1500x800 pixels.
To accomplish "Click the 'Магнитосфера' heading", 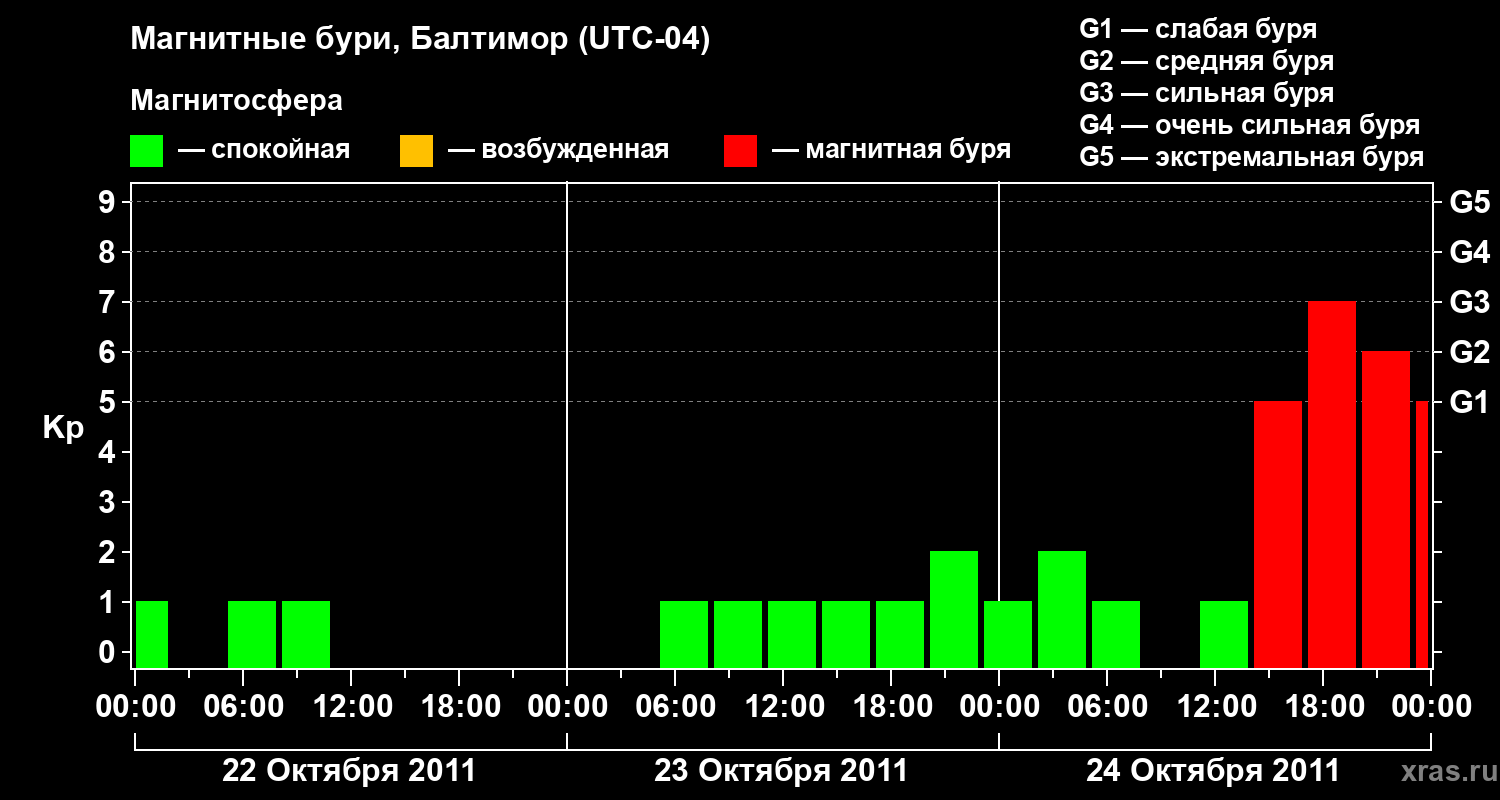I will (x=236, y=101).
